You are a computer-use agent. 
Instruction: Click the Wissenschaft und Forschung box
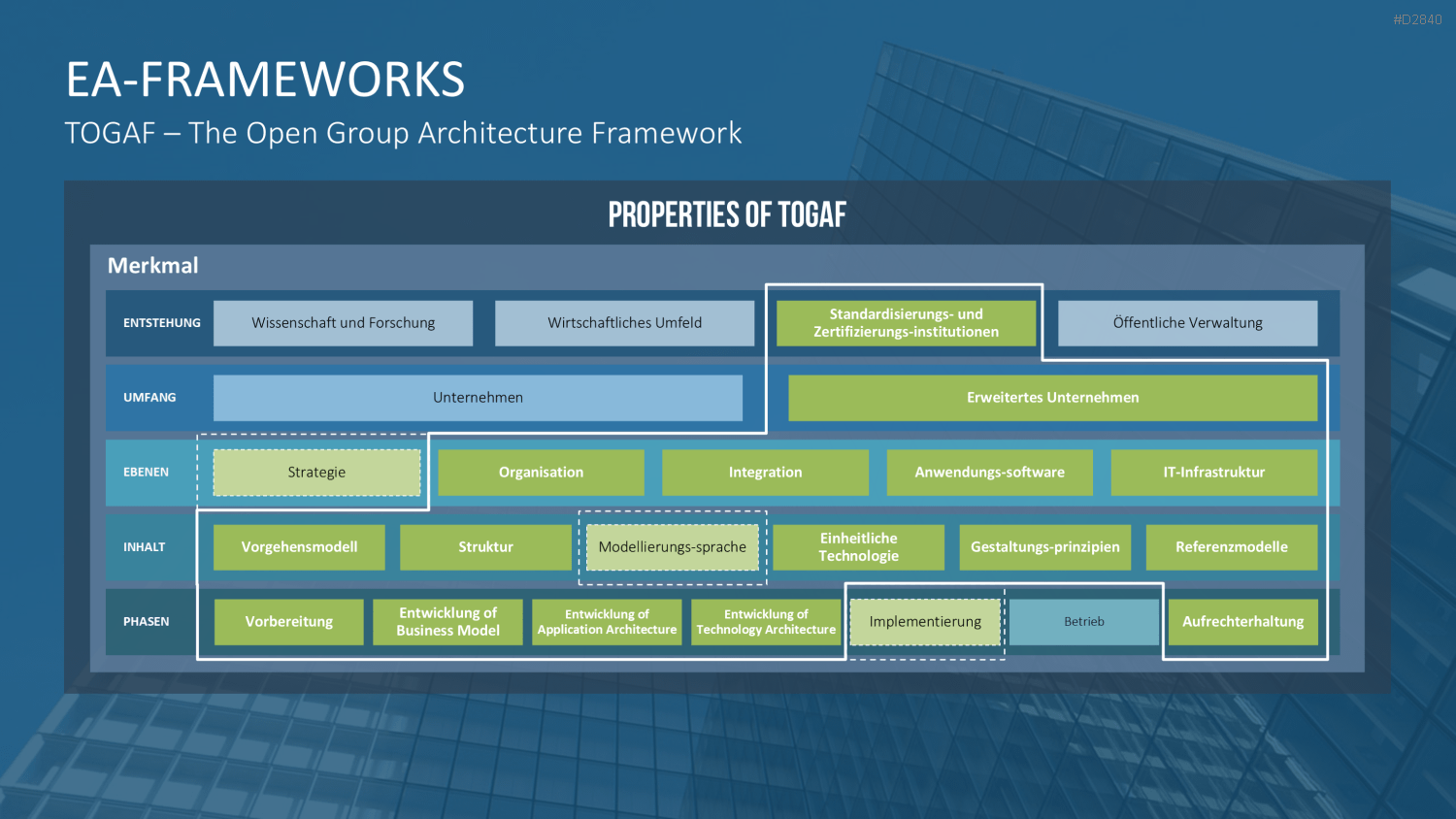click(x=343, y=323)
